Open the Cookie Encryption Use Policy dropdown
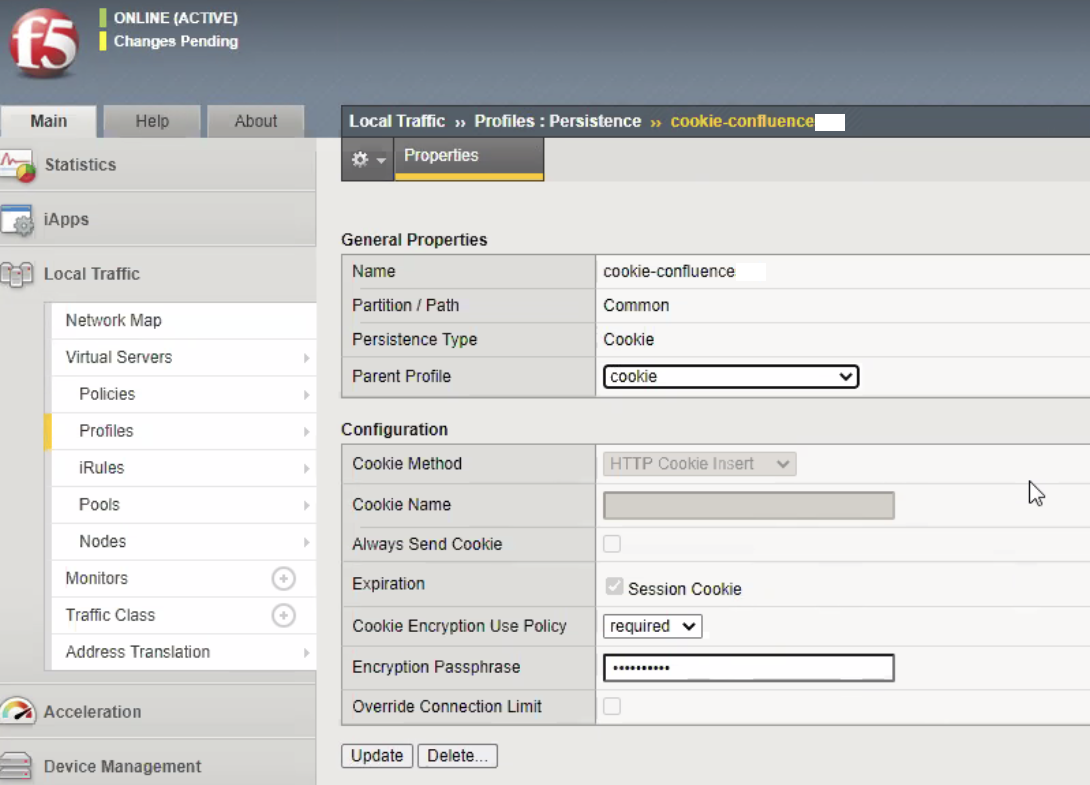 pos(652,626)
